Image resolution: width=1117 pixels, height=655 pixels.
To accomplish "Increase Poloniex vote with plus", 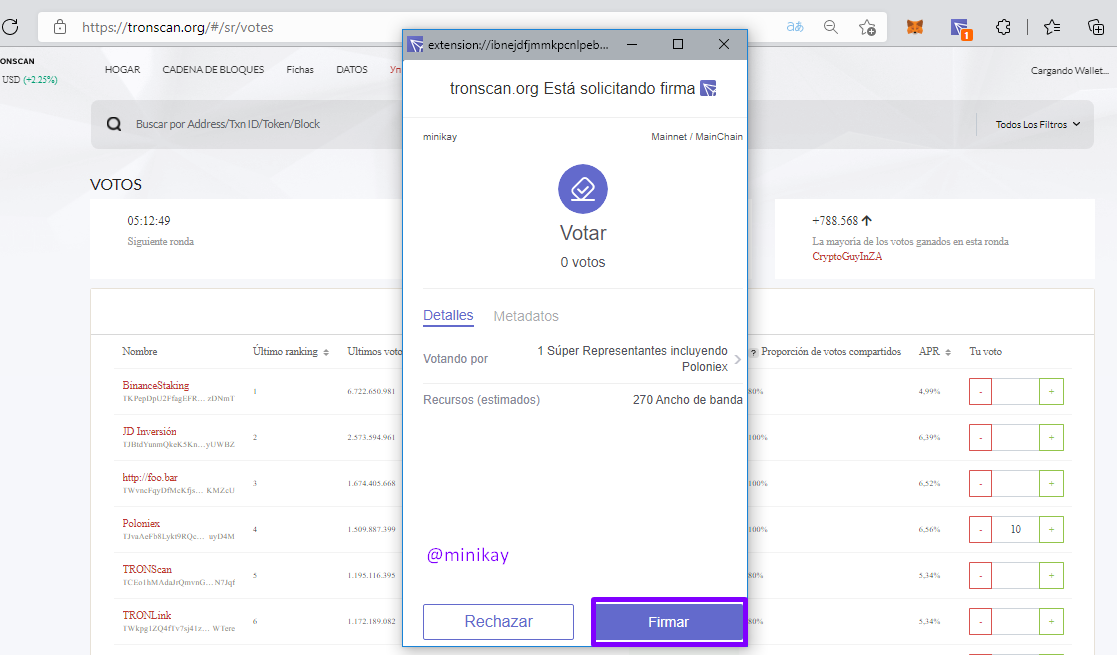I will (1051, 530).
